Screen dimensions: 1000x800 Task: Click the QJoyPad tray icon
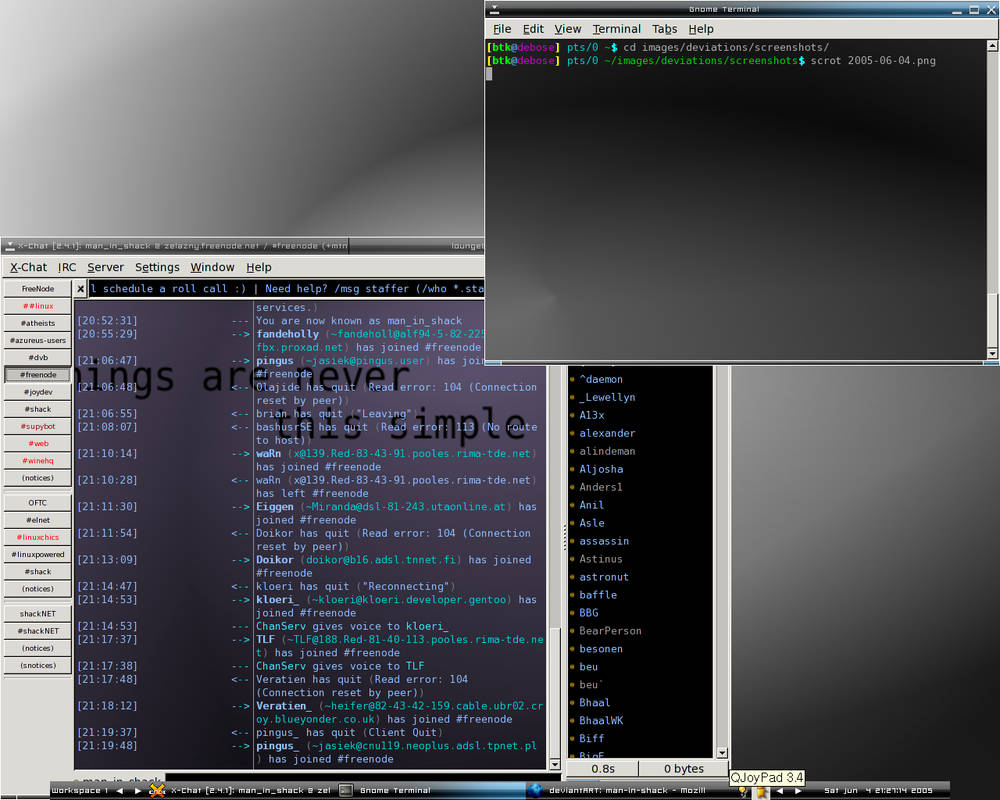(761, 792)
